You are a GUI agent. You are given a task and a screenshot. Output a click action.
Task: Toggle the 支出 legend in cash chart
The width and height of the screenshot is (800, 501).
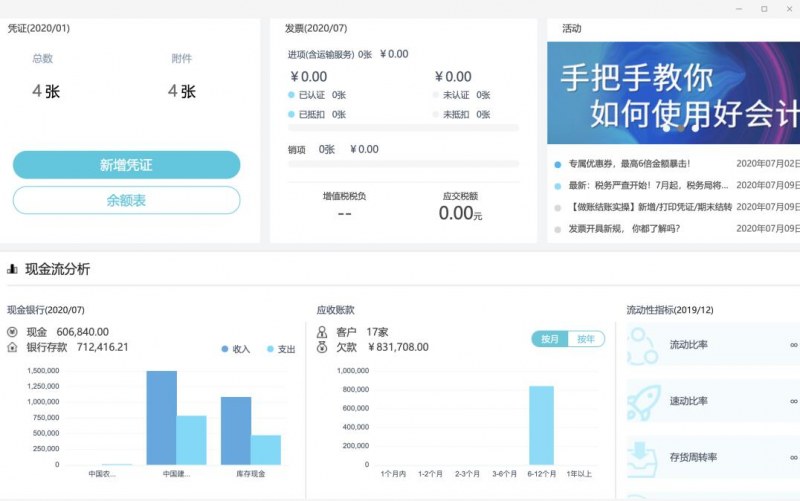[x=281, y=349]
